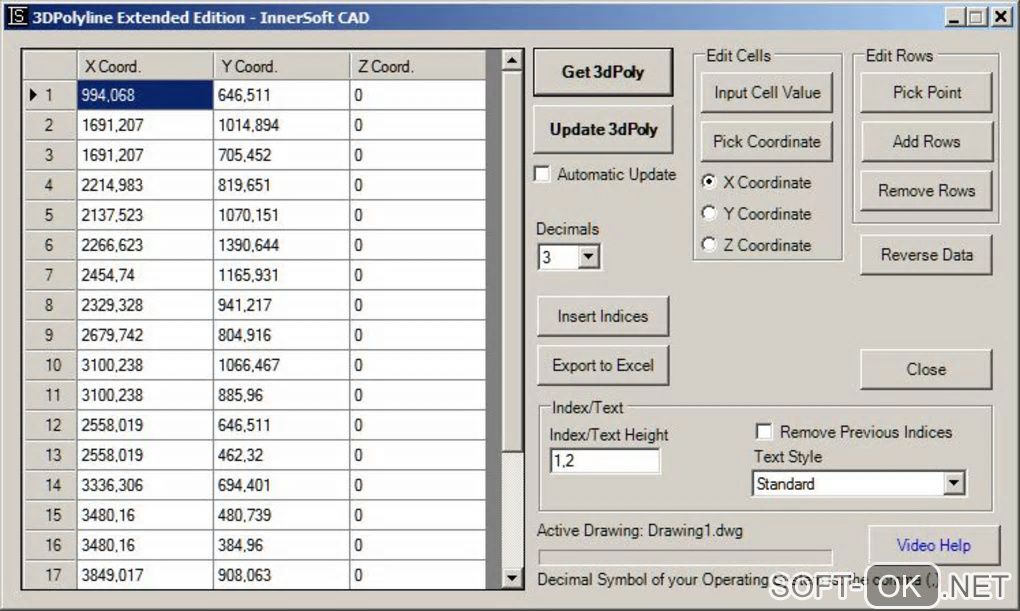
Task: Open the Video Help link
Action: click(x=933, y=545)
